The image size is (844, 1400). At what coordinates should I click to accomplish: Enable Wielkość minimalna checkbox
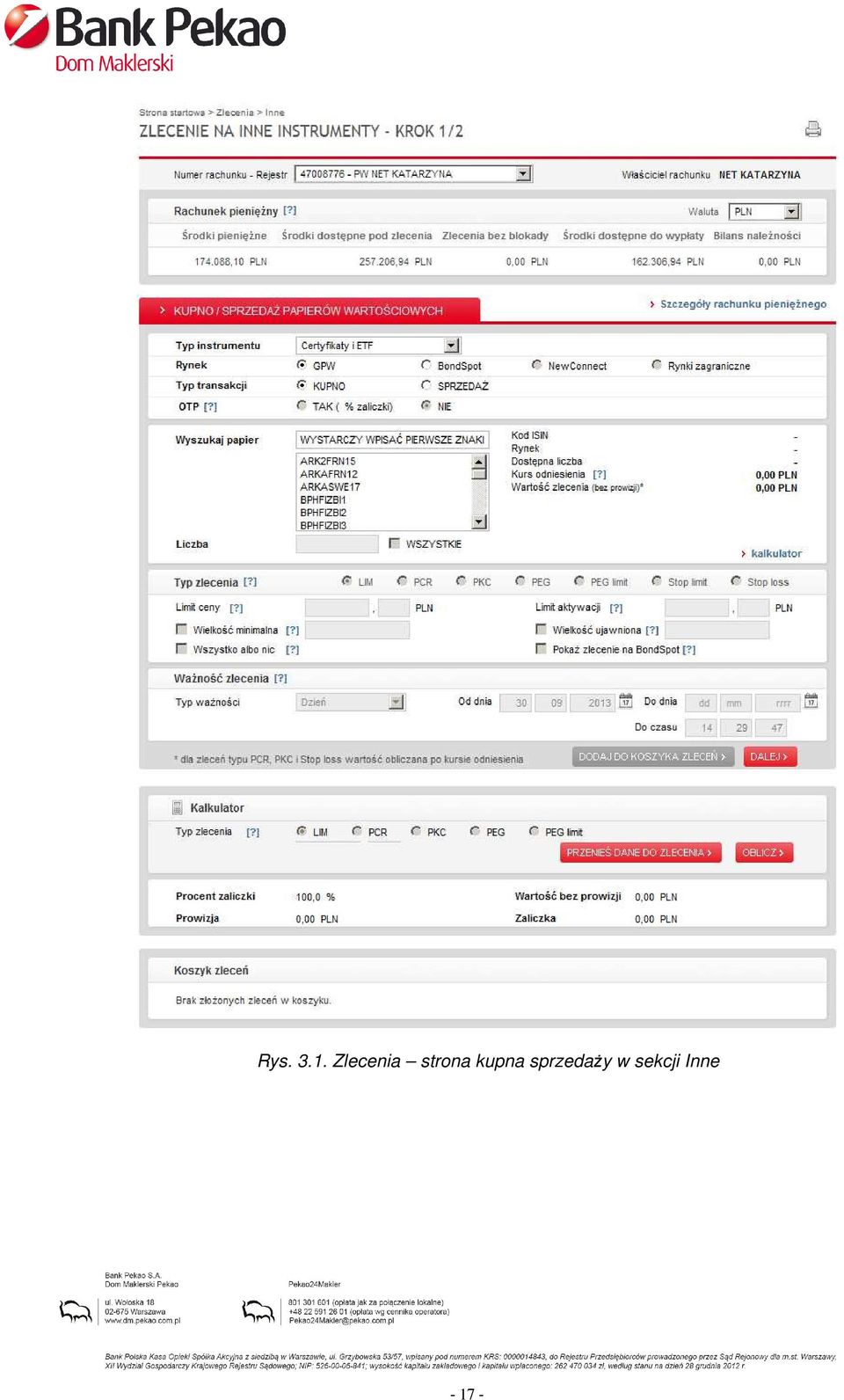pyautogui.click(x=181, y=629)
